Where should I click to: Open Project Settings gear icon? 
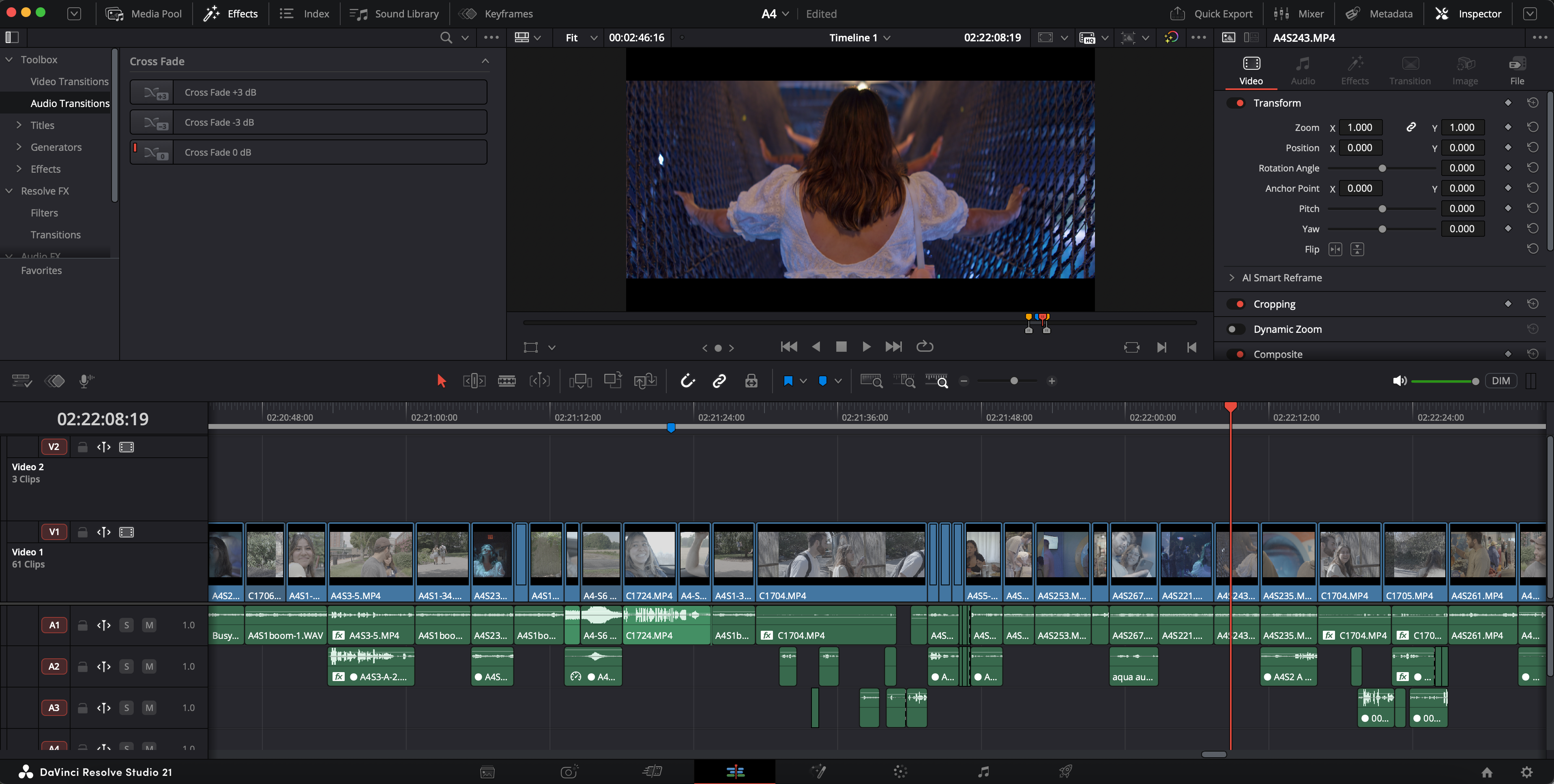pos(1526,772)
